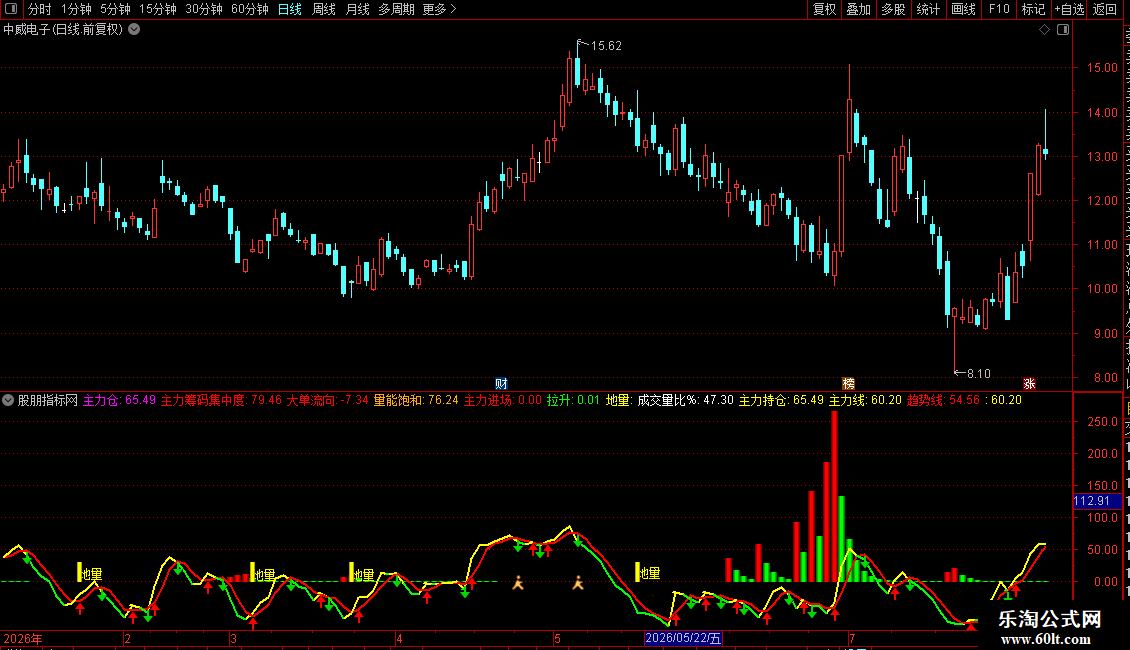Click the 2026年 label on time axis
Image resolution: width=1130 pixels, height=650 pixels.
22,638
